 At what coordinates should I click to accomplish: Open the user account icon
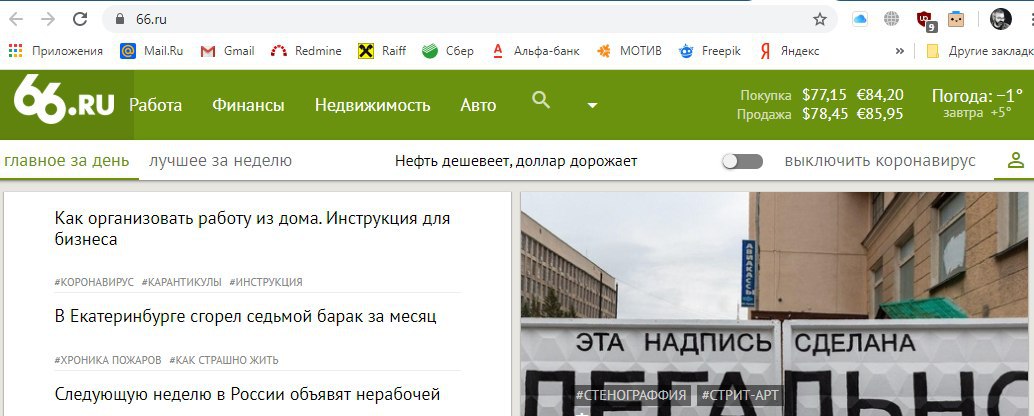1016,160
